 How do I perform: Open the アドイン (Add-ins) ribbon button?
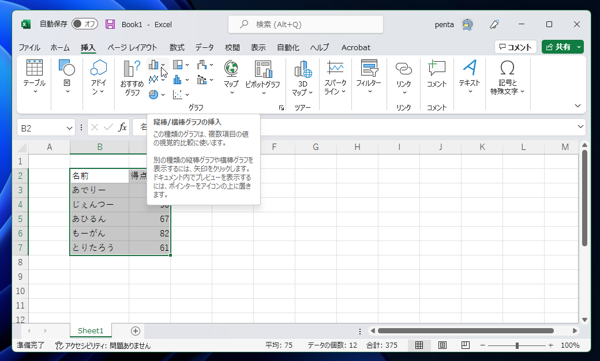pyautogui.click(x=98, y=77)
